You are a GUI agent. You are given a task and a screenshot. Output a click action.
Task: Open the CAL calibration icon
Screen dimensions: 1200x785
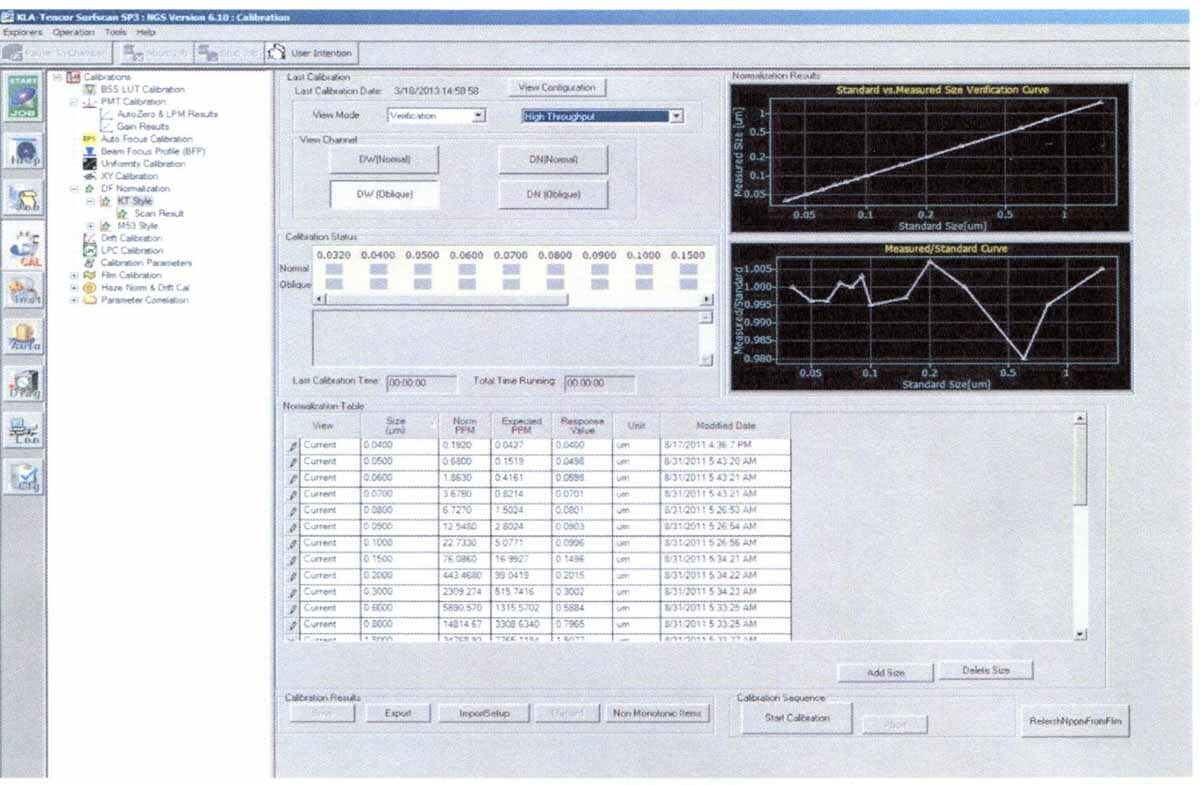pyautogui.click(x=25, y=248)
